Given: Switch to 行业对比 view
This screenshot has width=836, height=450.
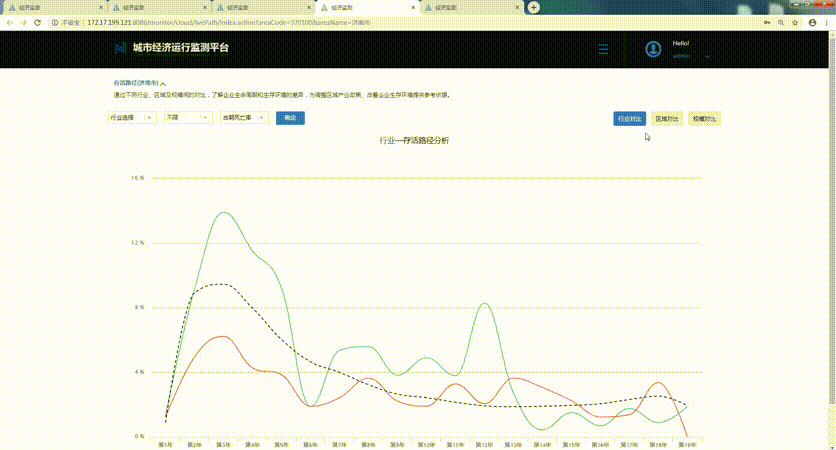Looking at the screenshot, I should coord(630,119).
